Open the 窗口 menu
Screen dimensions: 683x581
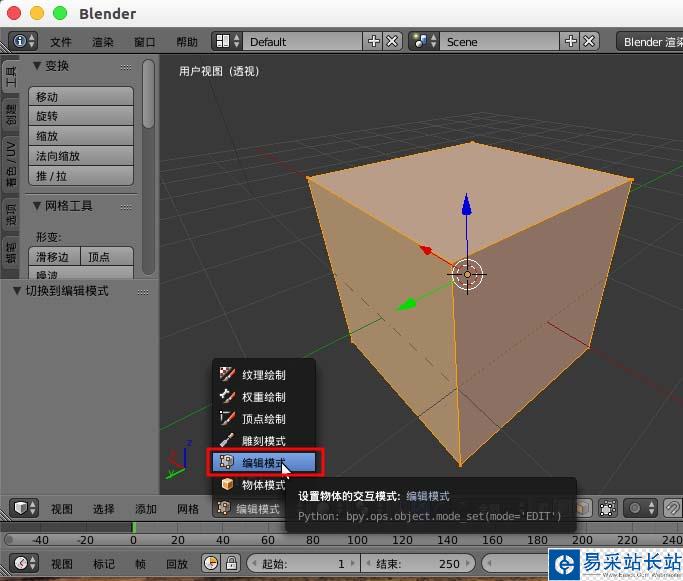point(145,42)
